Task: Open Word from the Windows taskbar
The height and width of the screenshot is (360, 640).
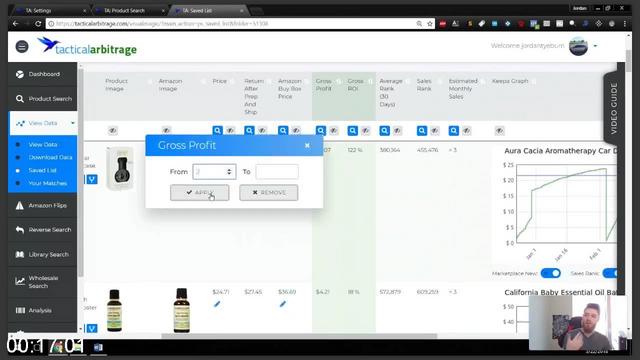Action: pos(98,347)
